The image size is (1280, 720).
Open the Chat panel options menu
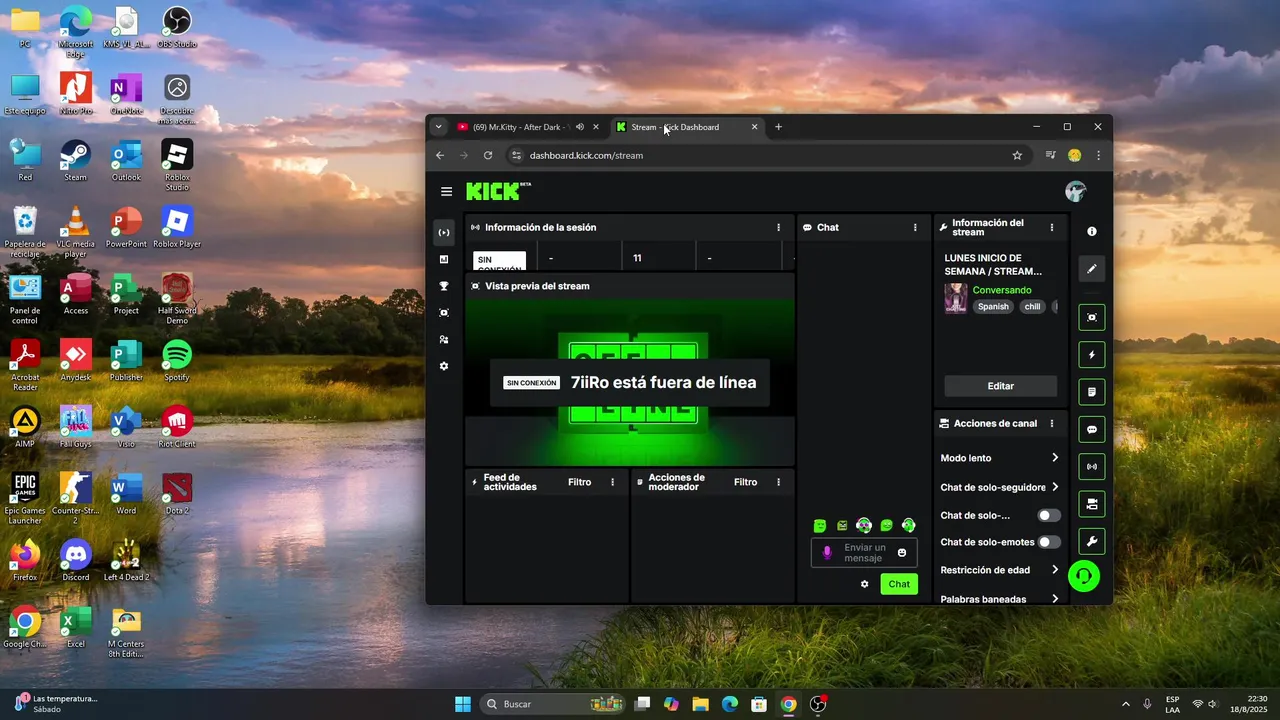(x=914, y=228)
